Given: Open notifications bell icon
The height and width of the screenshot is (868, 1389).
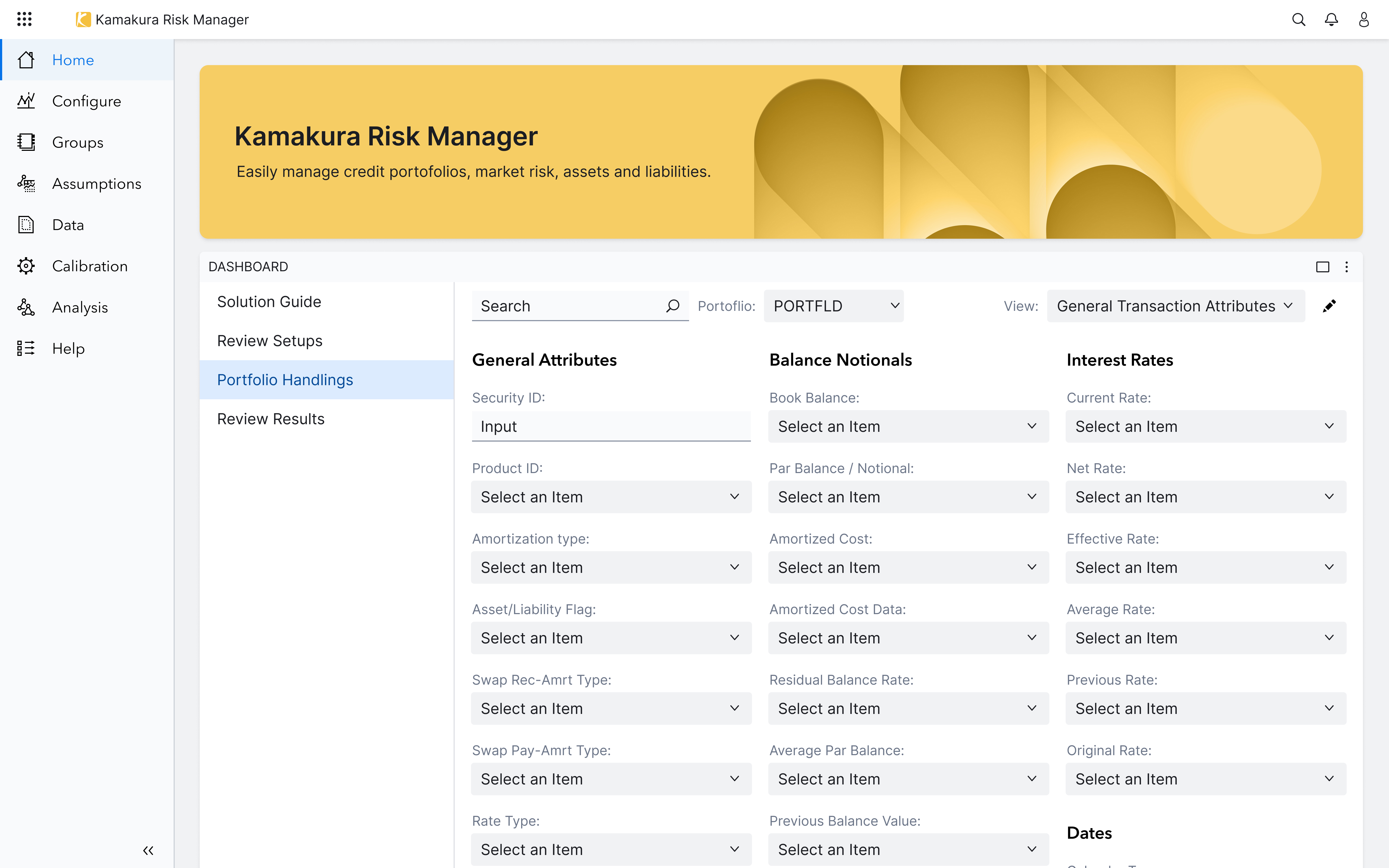Looking at the screenshot, I should (x=1331, y=20).
